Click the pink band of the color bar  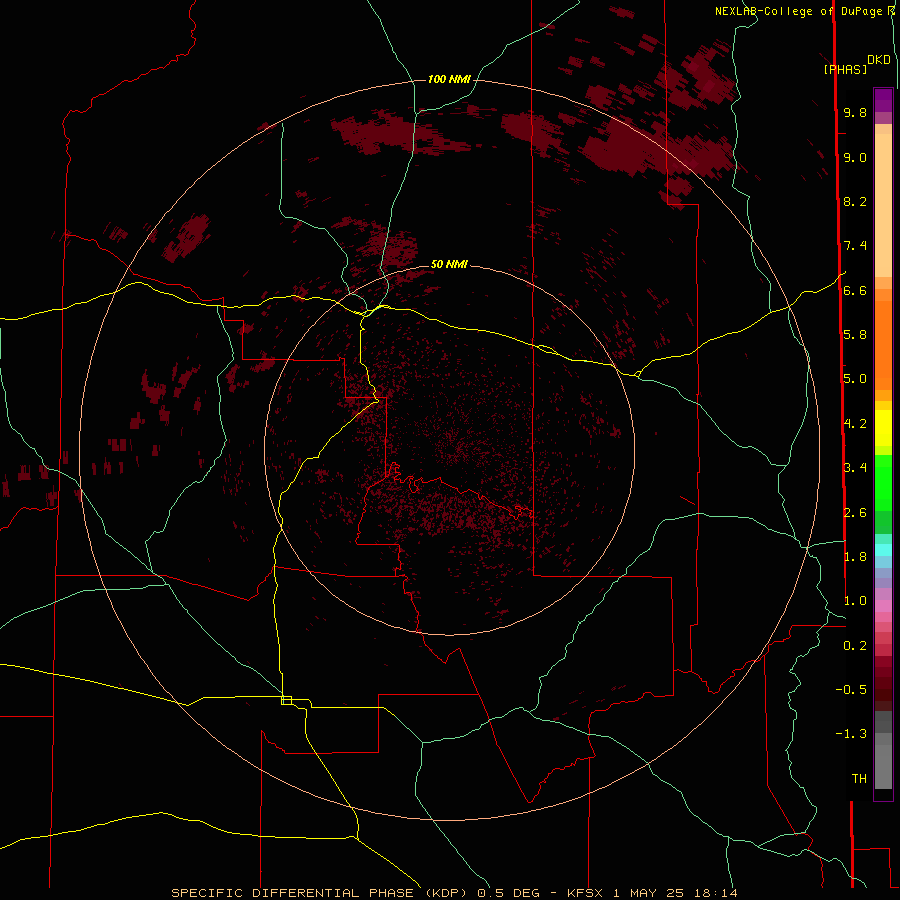click(883, 606)
